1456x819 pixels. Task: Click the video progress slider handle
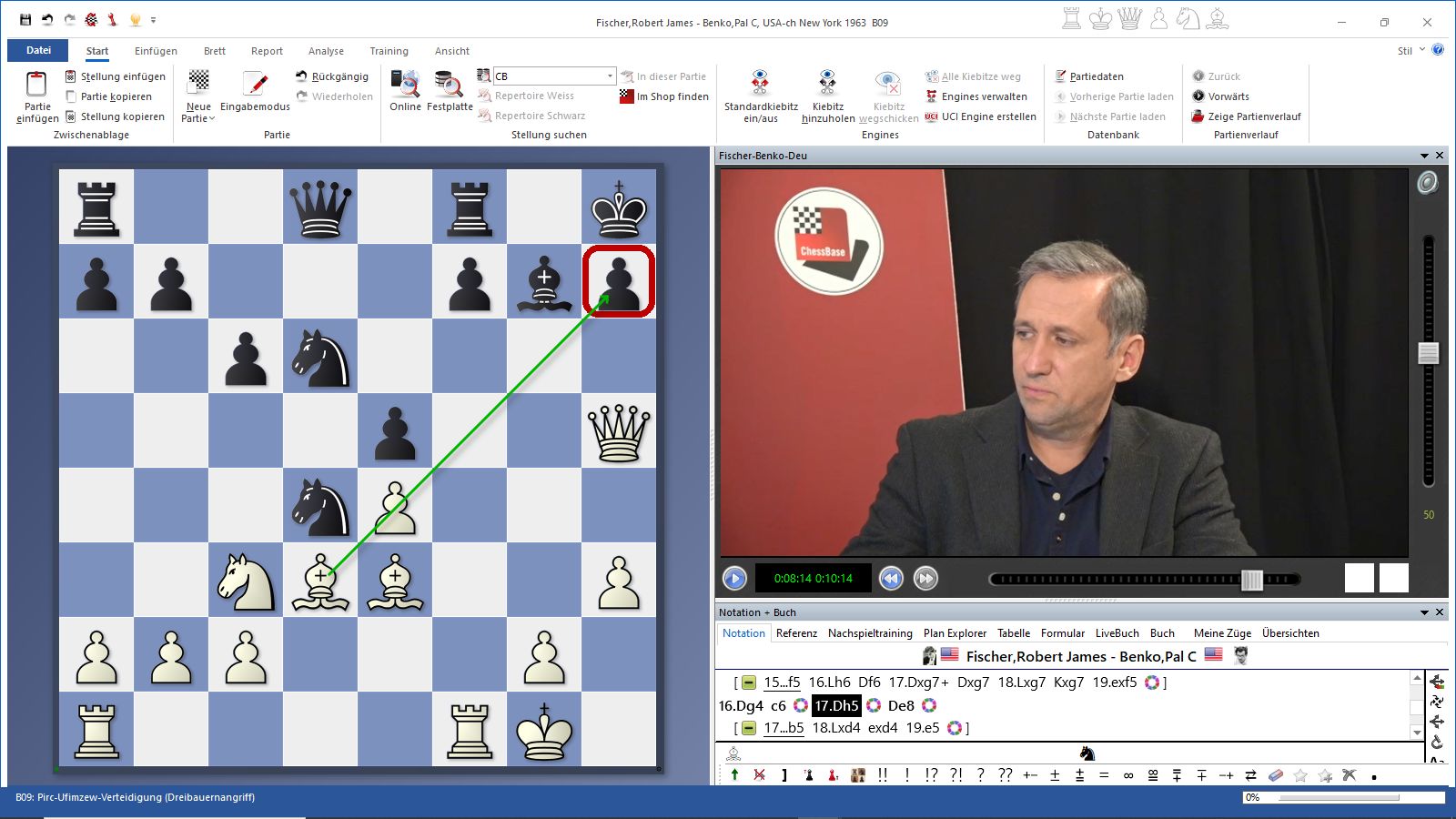(1252, 580)
